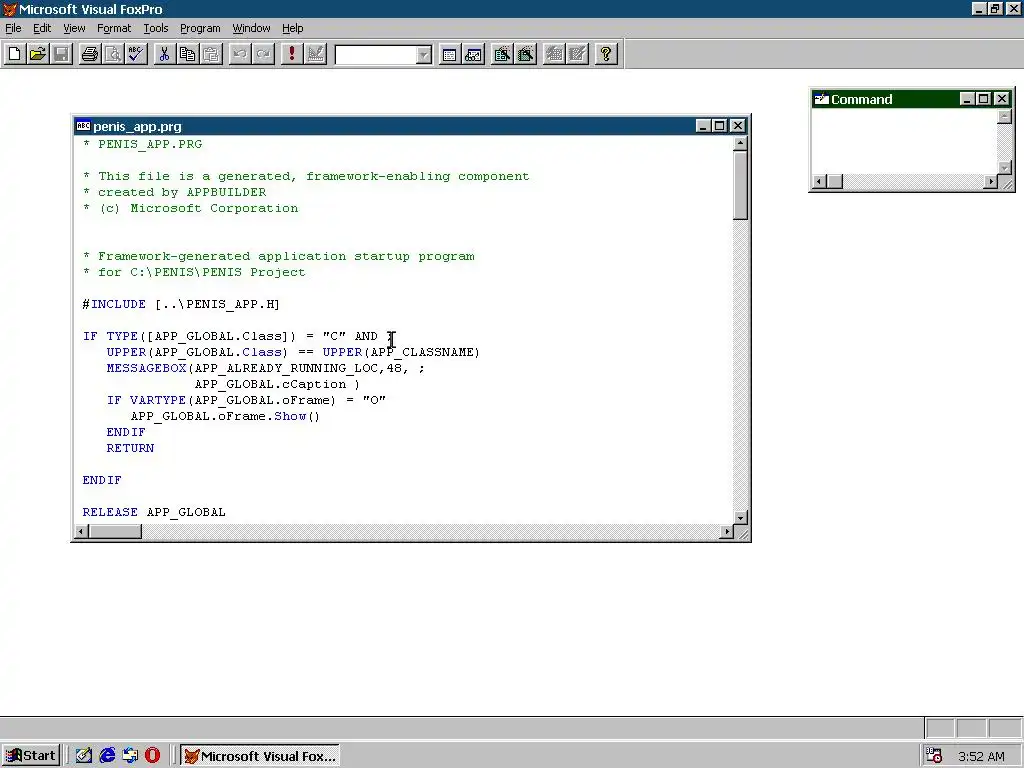Click the penis_app.prg window title icon
1024x768 pixels.
(83, 125)
